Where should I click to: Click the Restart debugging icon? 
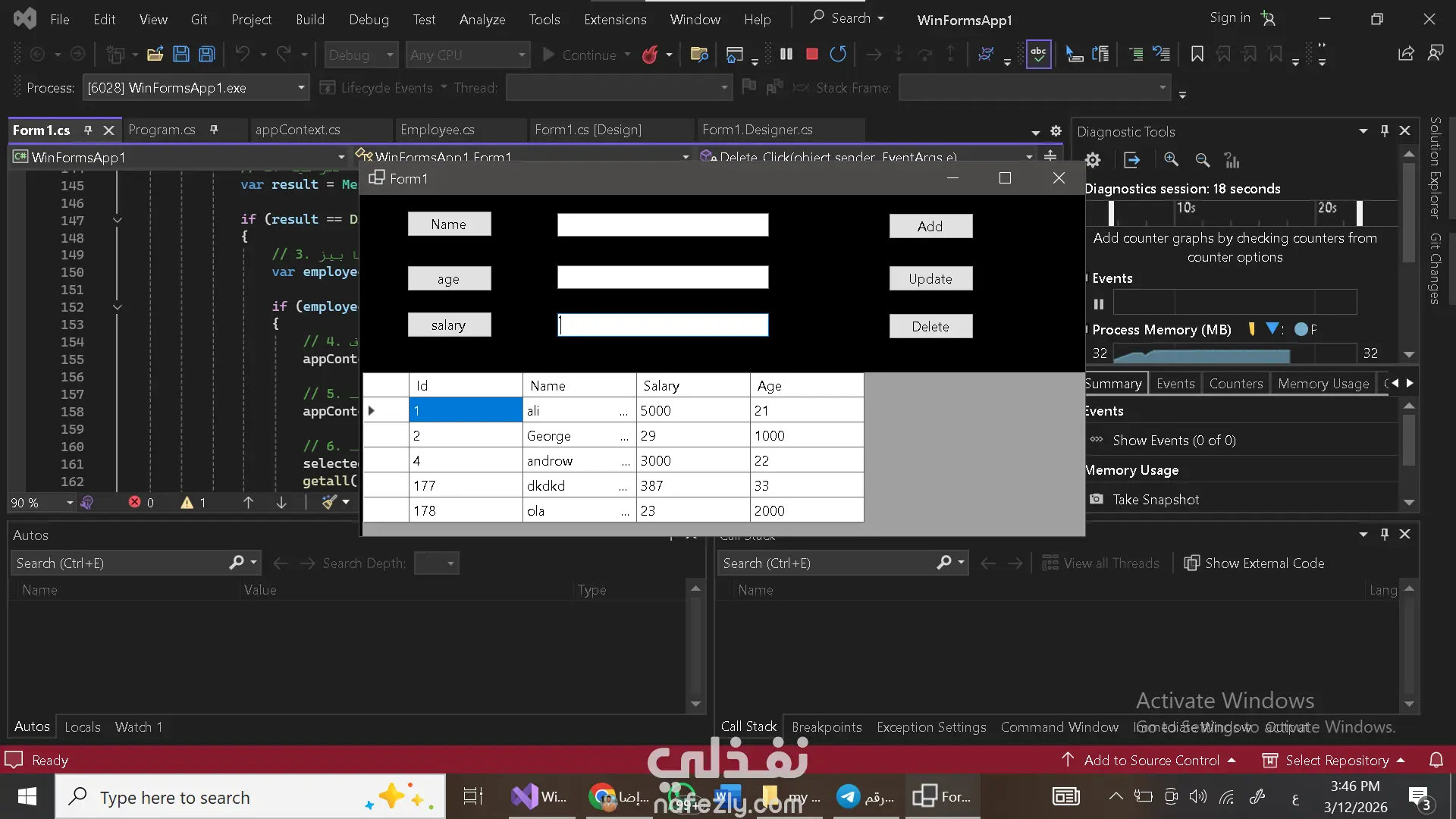[838, 55]
